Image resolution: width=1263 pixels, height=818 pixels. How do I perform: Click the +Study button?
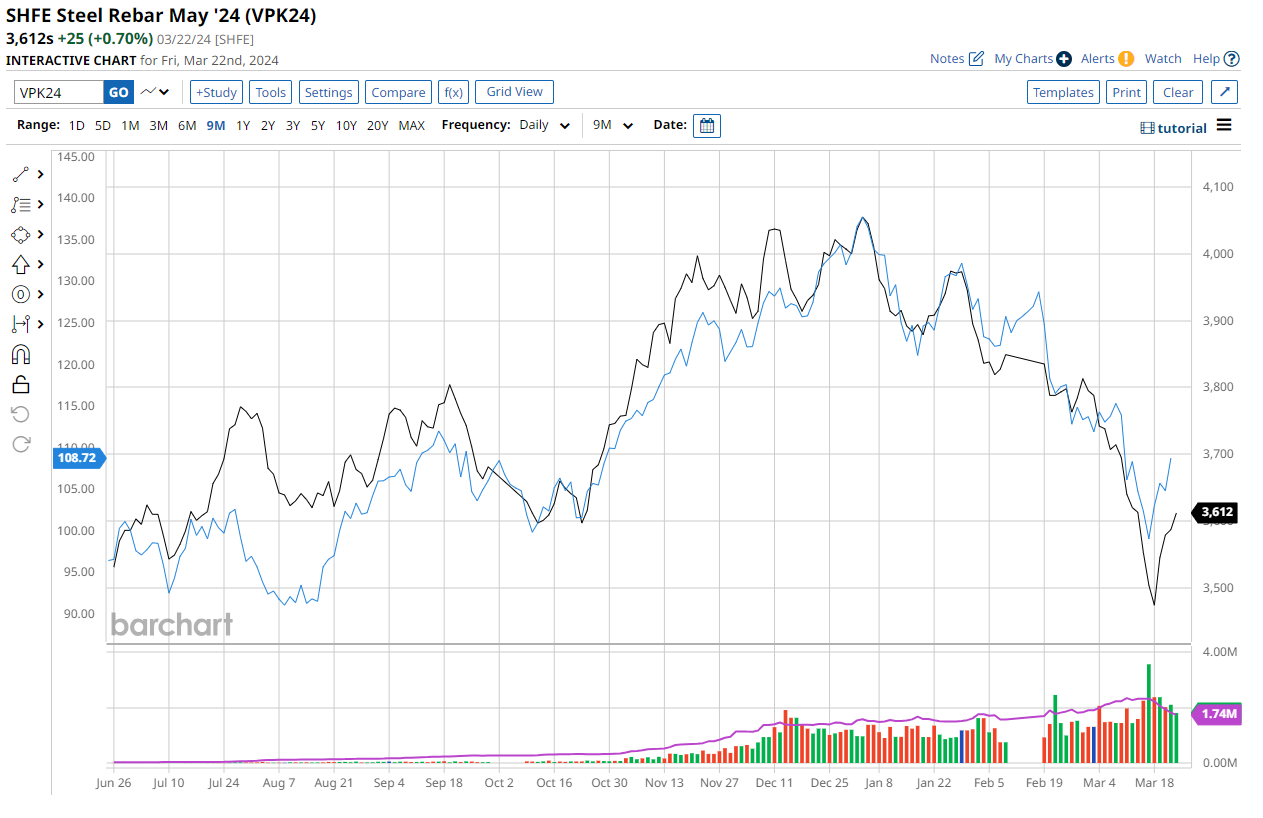[216, 92]
